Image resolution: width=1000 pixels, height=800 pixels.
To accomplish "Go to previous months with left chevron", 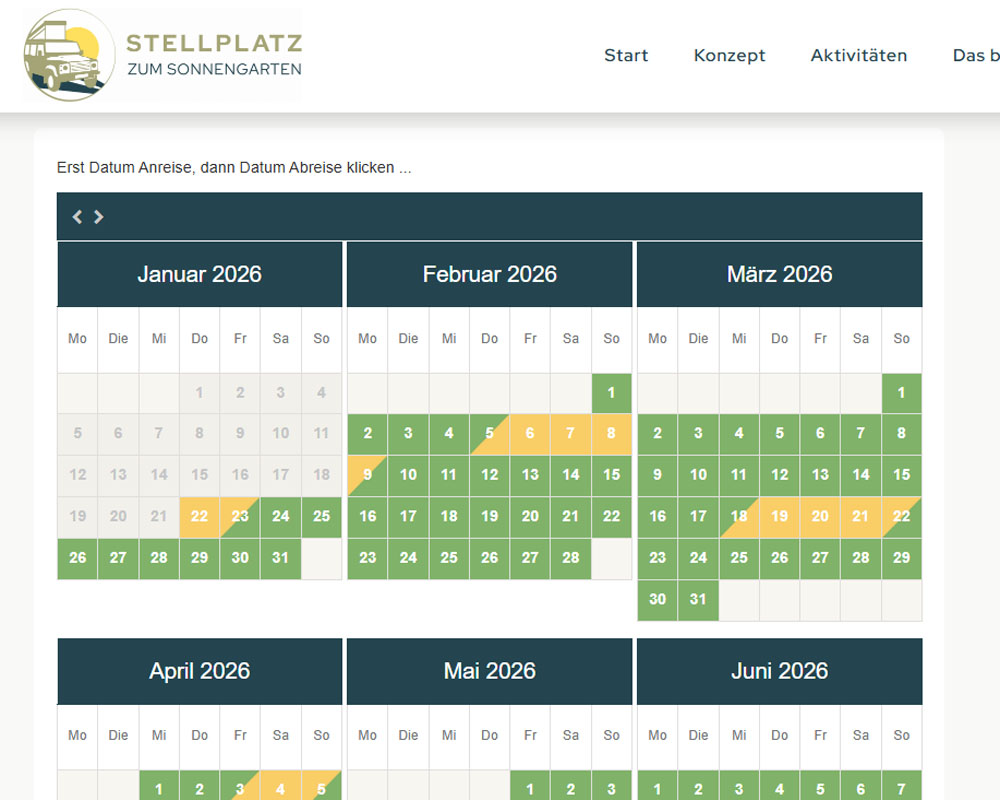I will [x=77, y=216].
